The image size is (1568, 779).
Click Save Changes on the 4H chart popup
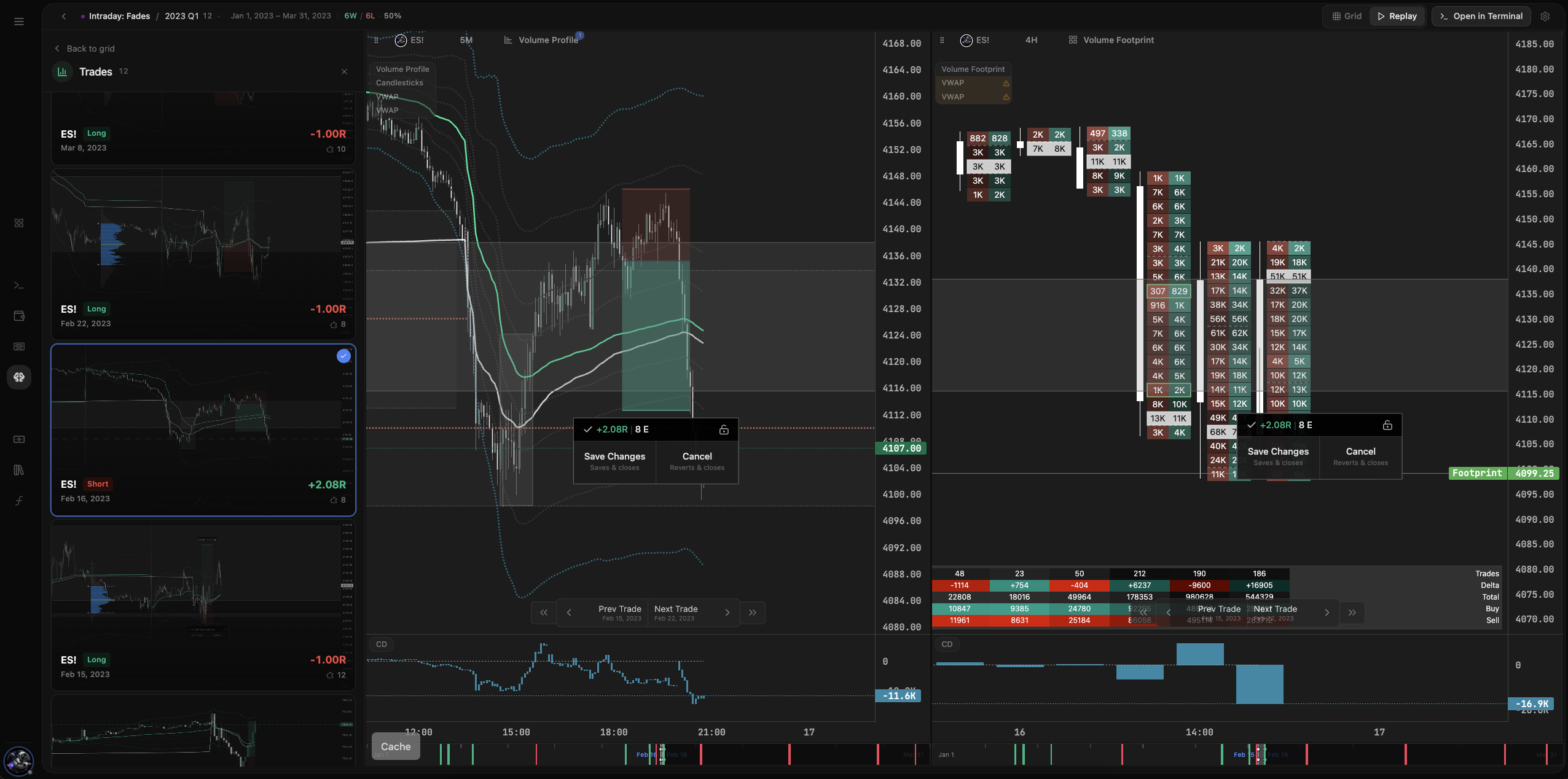click(x=1278, y=457)
